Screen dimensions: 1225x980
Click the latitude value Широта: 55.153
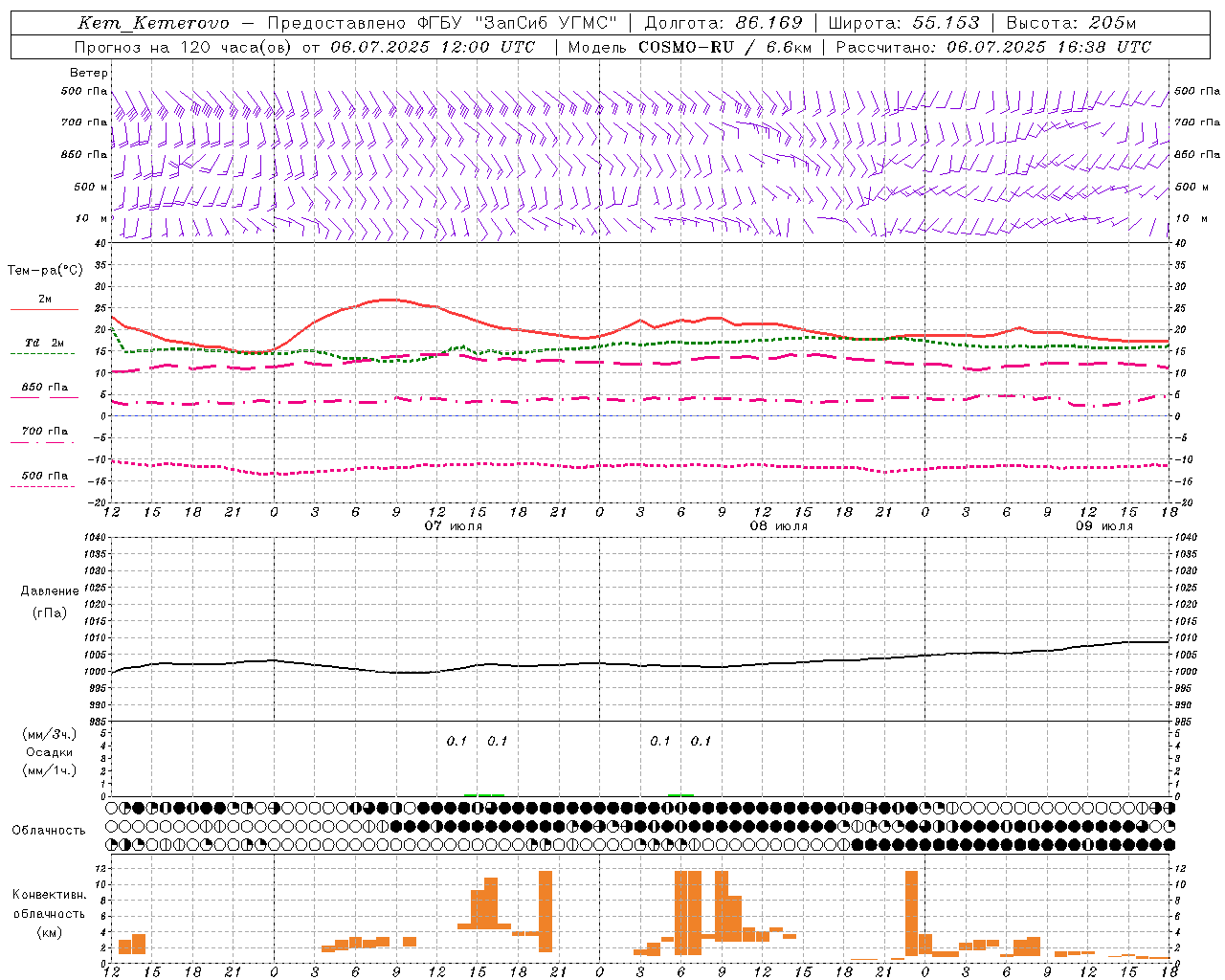pyautogui.click(x=903, y=23)
